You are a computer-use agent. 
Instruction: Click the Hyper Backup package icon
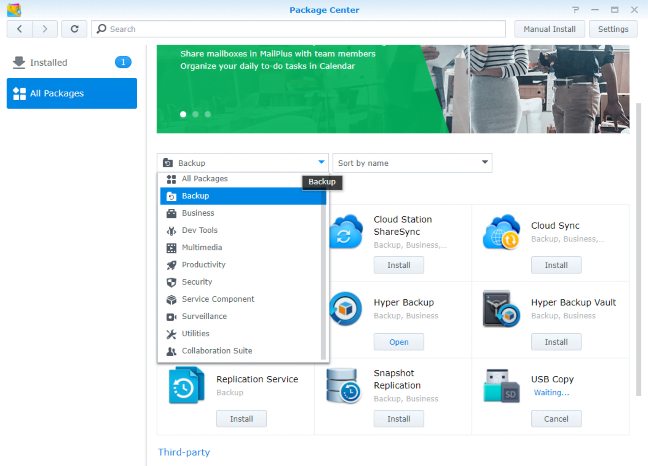(x=345, y=309)
